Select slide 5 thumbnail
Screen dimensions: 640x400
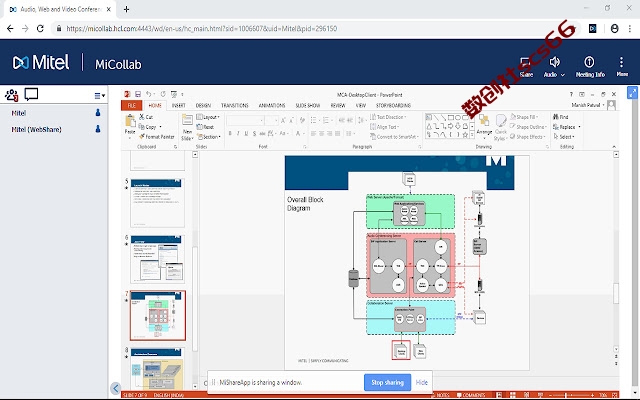tap(157, 202)
